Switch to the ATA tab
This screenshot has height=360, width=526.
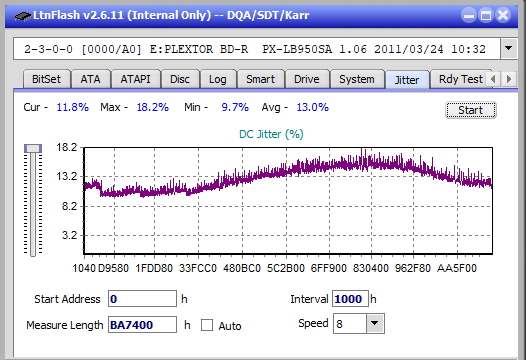tap(91, 79)
